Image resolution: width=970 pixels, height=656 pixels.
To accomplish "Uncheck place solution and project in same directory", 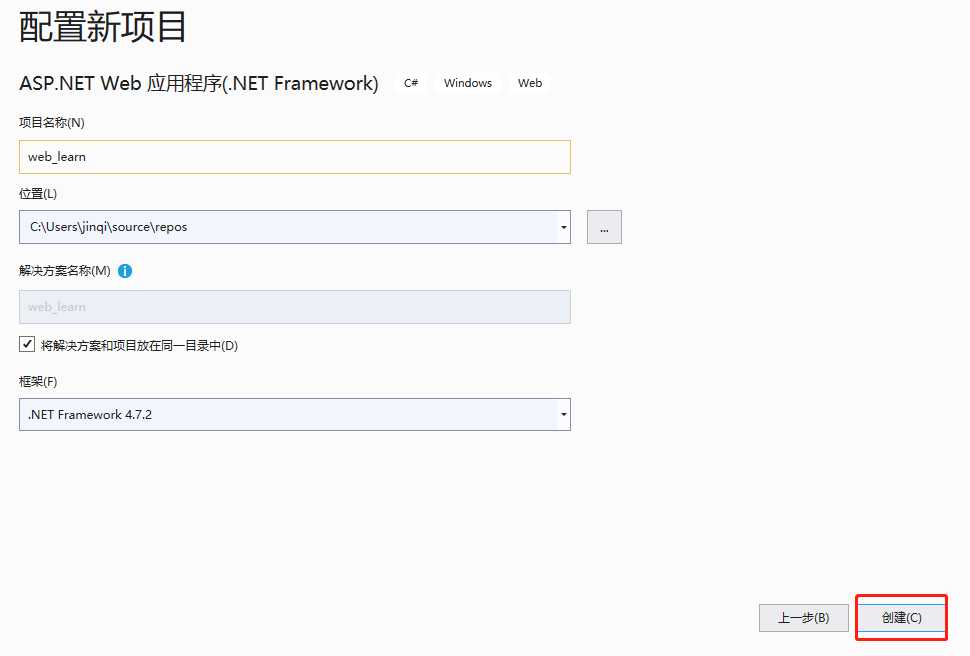I will (x=27, y=344).
